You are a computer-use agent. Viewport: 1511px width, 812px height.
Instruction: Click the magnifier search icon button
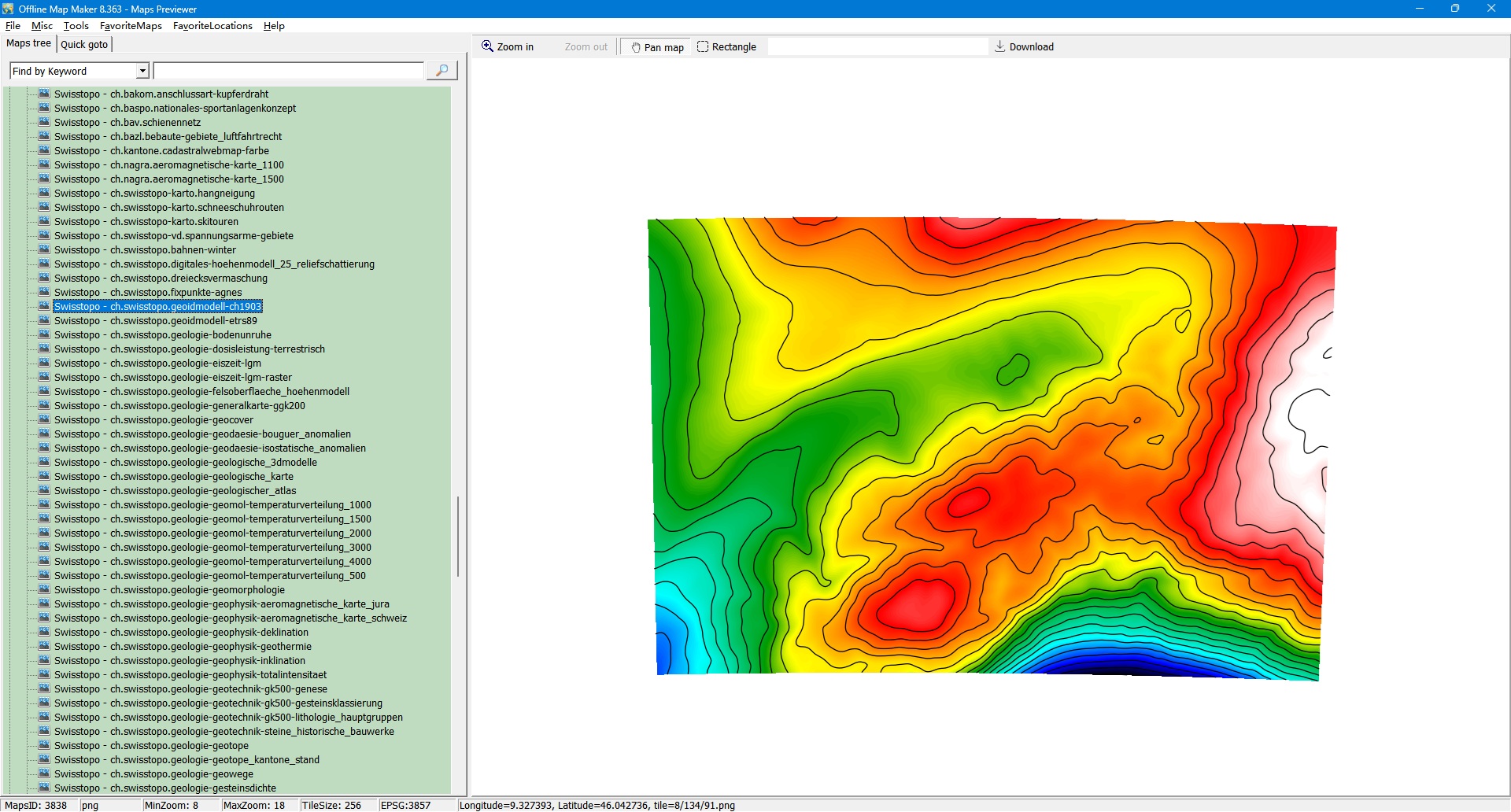point(441,71)
